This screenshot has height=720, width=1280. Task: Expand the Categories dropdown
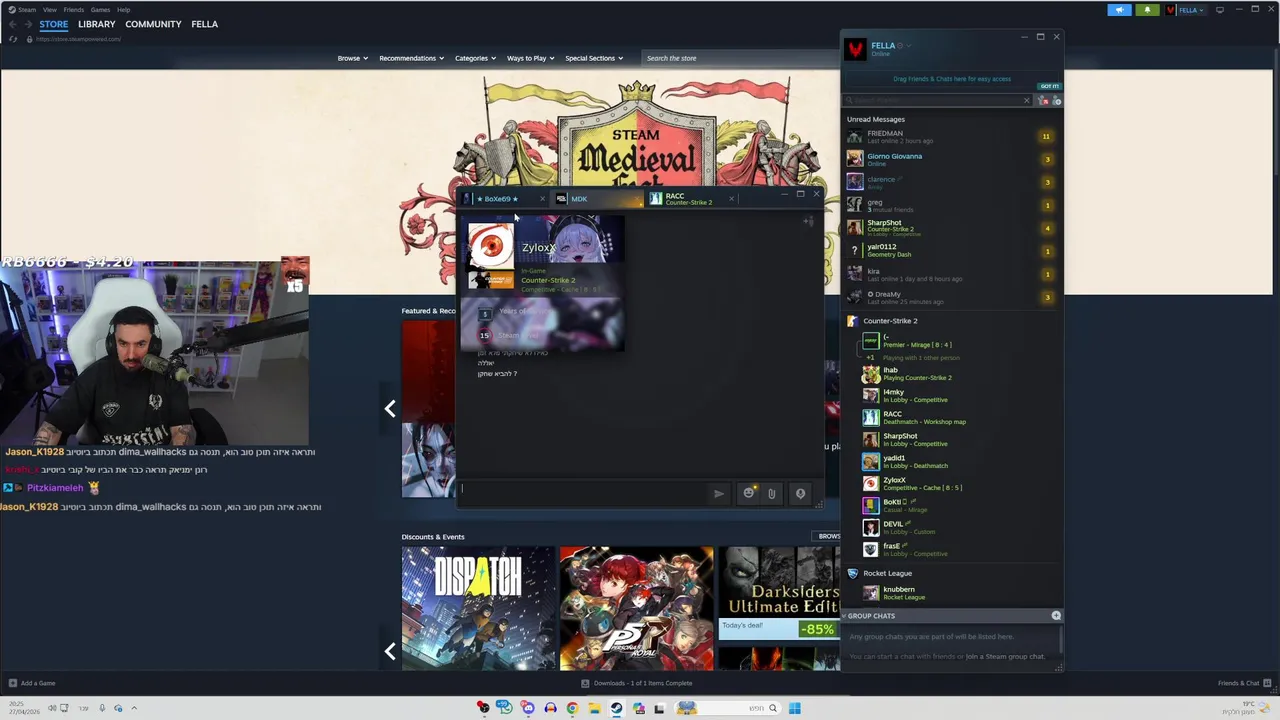(475, 58)
